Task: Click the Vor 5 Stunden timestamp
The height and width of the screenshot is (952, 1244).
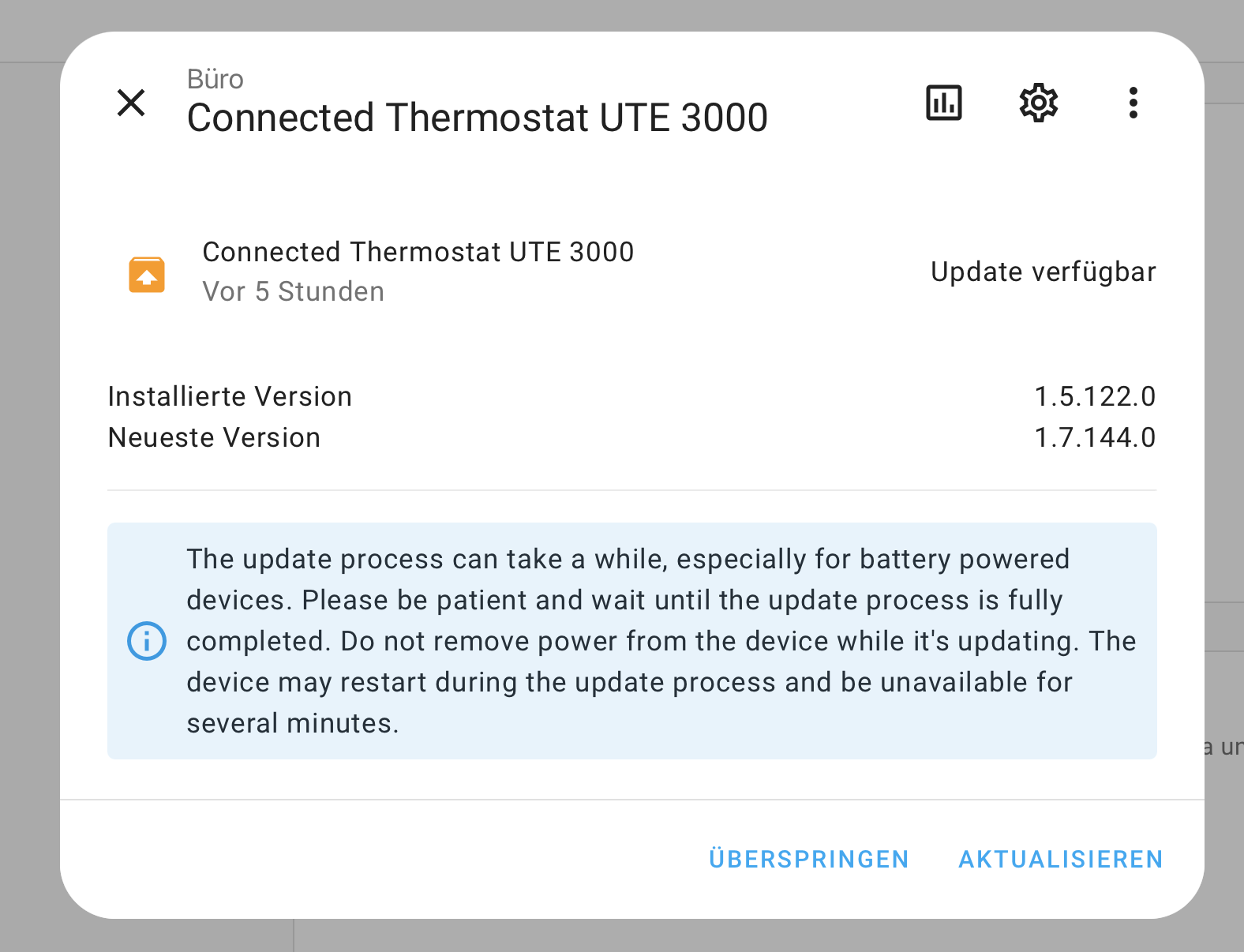Action: [x=293, y=291]
